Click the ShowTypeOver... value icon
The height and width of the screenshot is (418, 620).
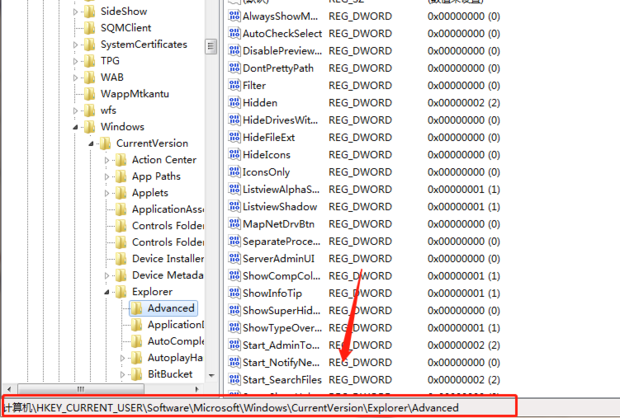pos(234,328)
